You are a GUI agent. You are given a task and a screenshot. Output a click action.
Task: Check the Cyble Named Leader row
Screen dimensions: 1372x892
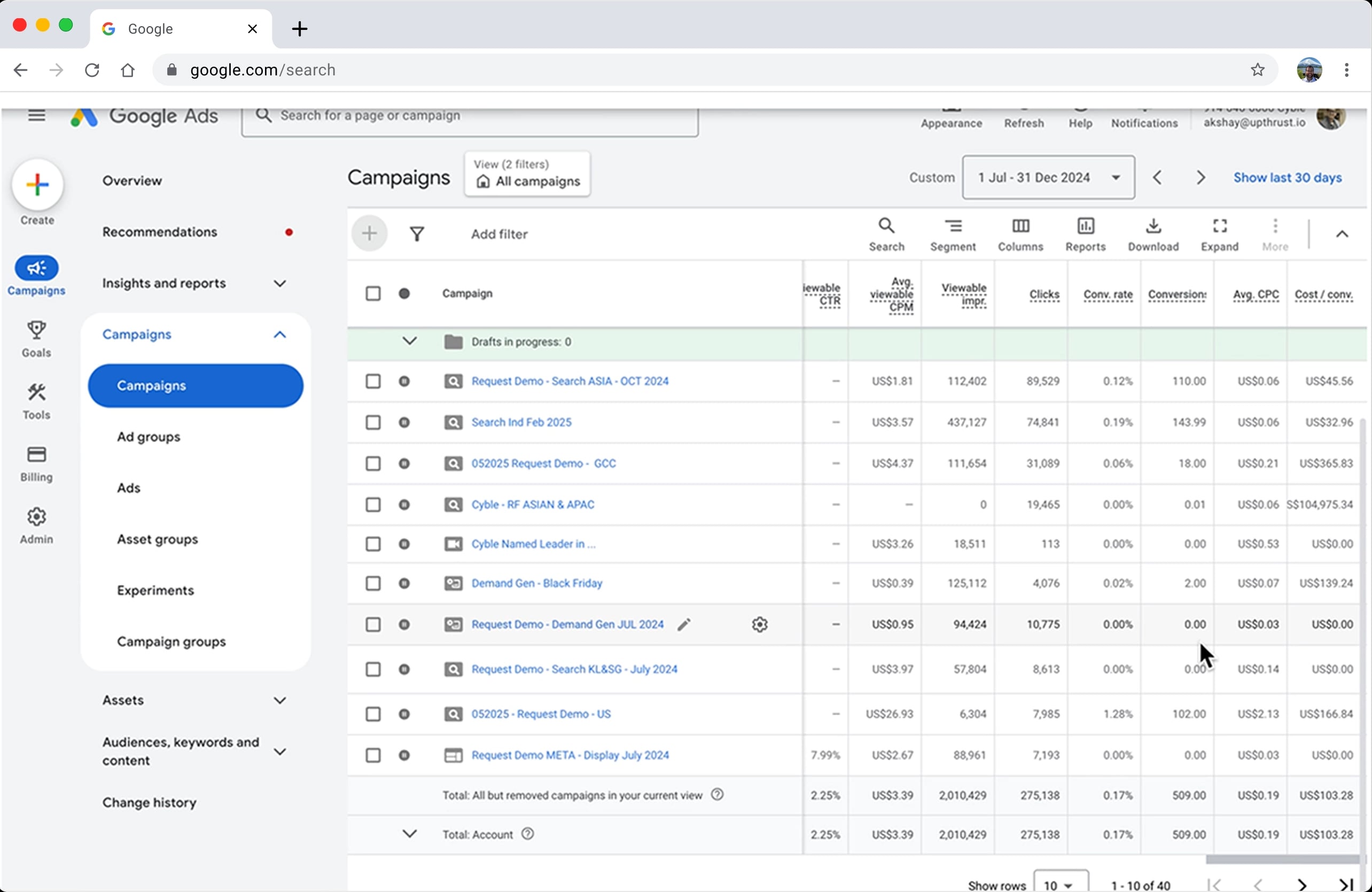pyautogui.click(x=373, y=544)
